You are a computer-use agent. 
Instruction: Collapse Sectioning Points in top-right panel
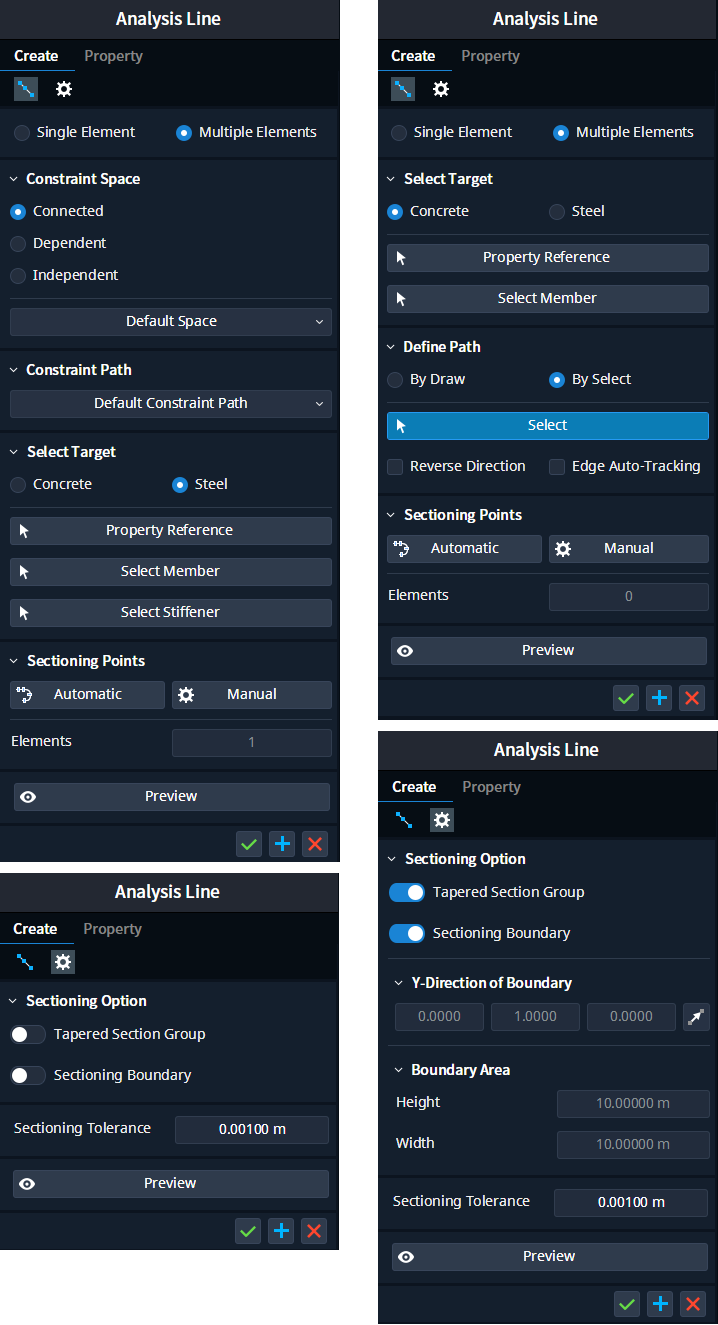(391, 515)
